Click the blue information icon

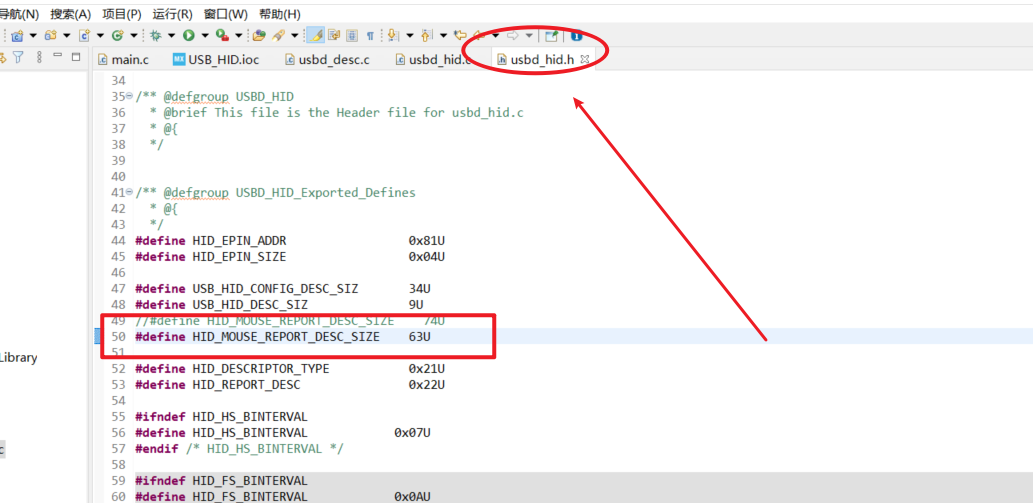click(576, 36)
